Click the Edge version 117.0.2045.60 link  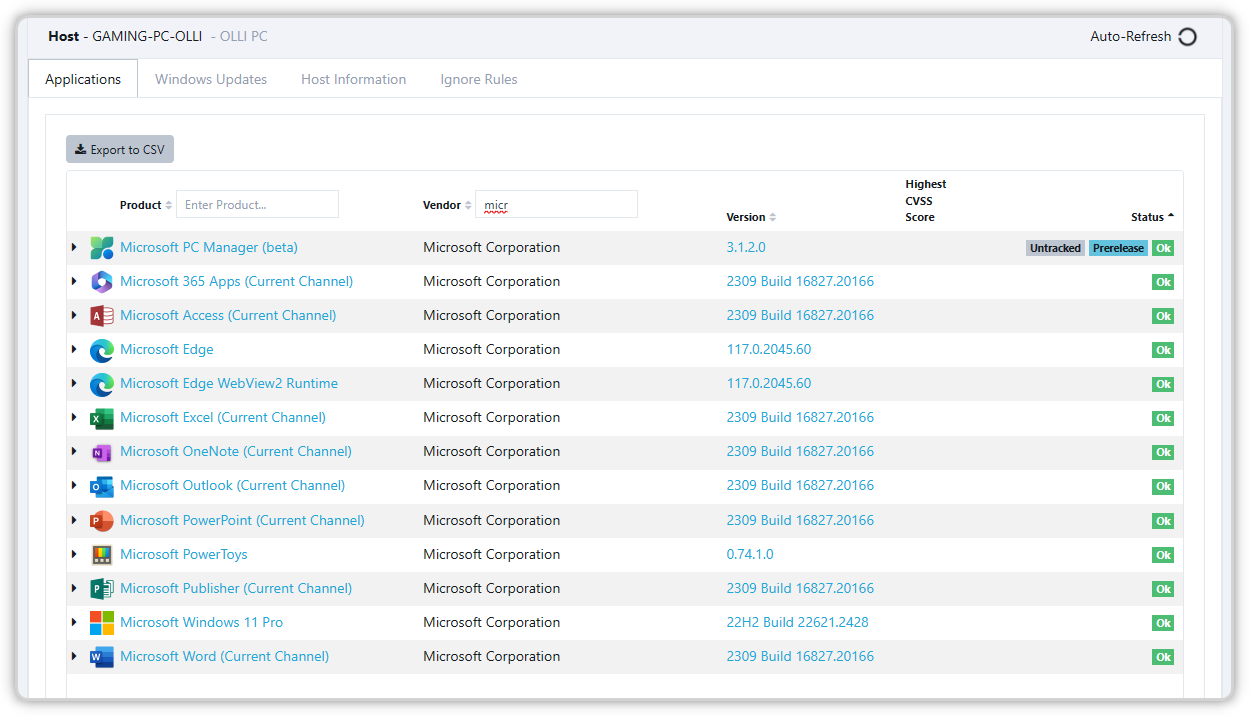tap(769, 349)
